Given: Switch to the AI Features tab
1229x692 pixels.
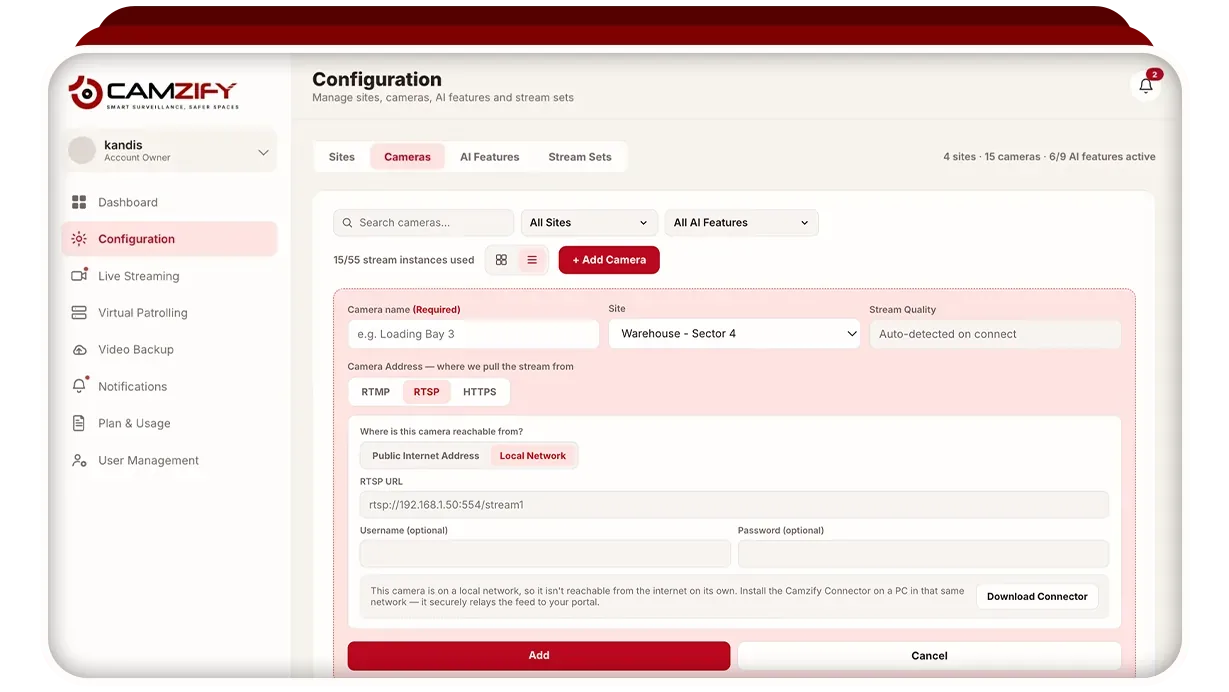Looking at the screenshot, I should pyautogui.click(x=490, y=157).
